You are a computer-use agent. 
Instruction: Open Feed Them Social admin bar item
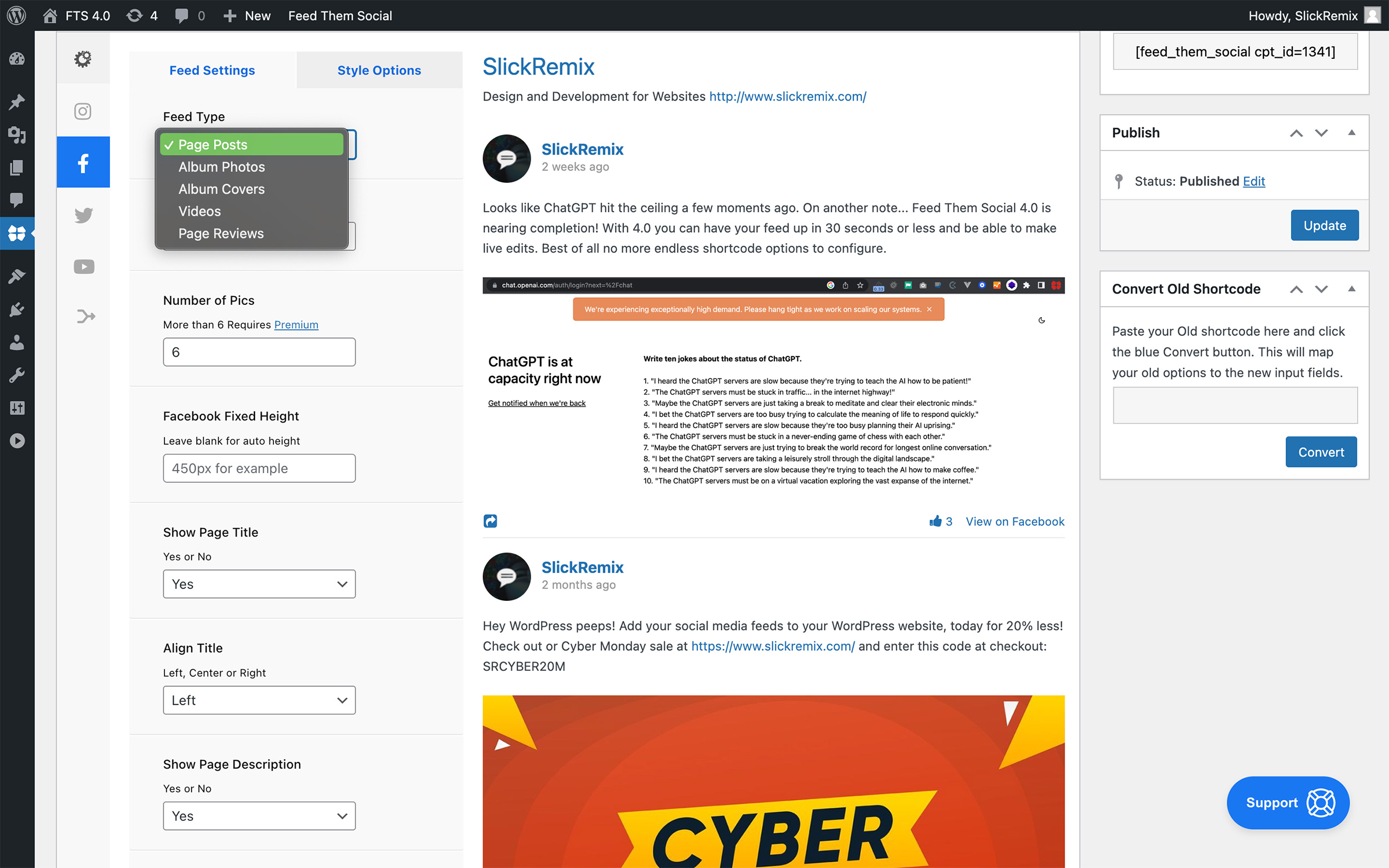(340, 16)
